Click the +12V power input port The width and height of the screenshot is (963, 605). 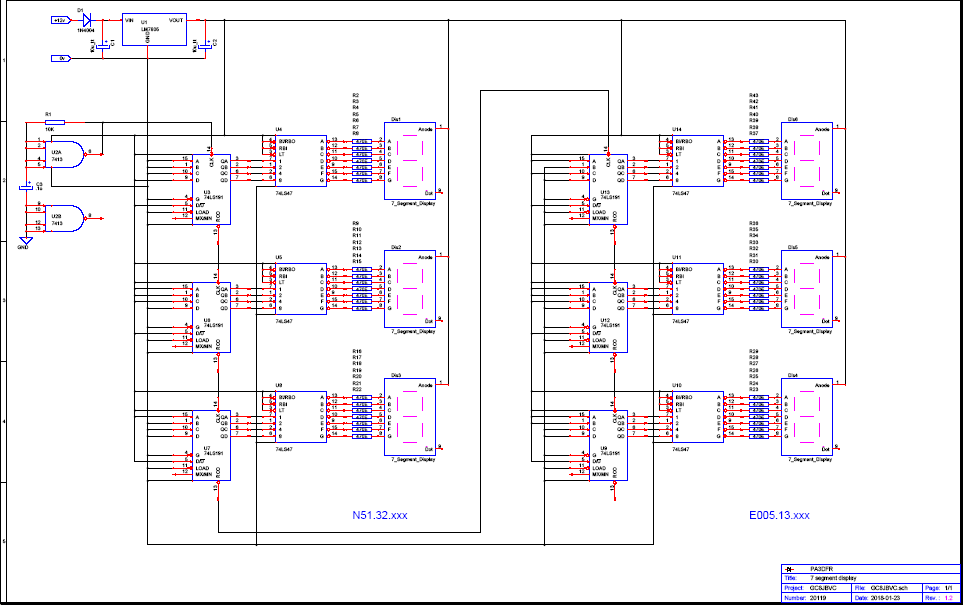coord(60,19)
